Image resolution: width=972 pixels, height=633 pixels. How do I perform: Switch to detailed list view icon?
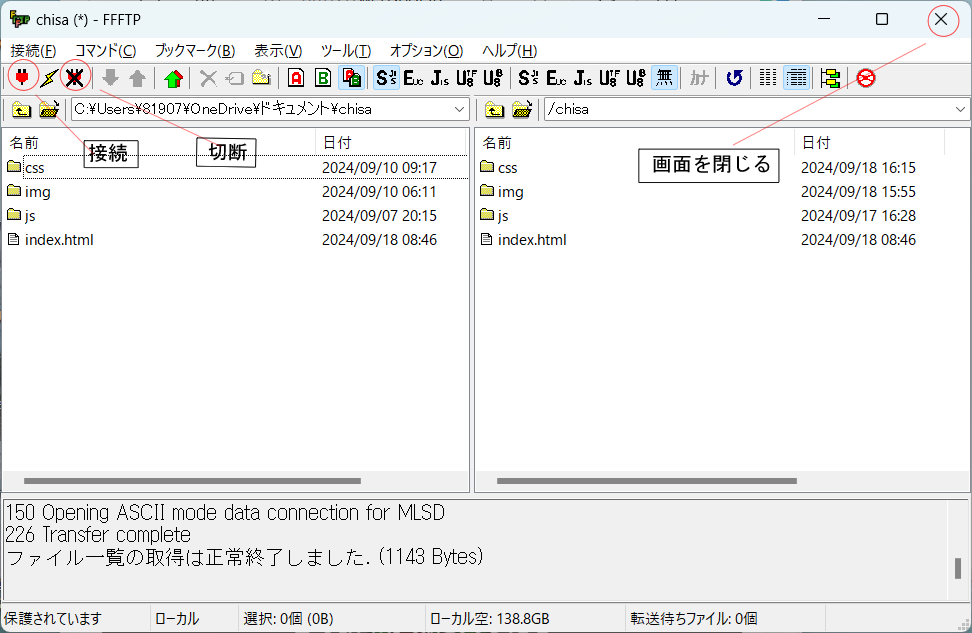pyautogui.click(x=797, y=77)
